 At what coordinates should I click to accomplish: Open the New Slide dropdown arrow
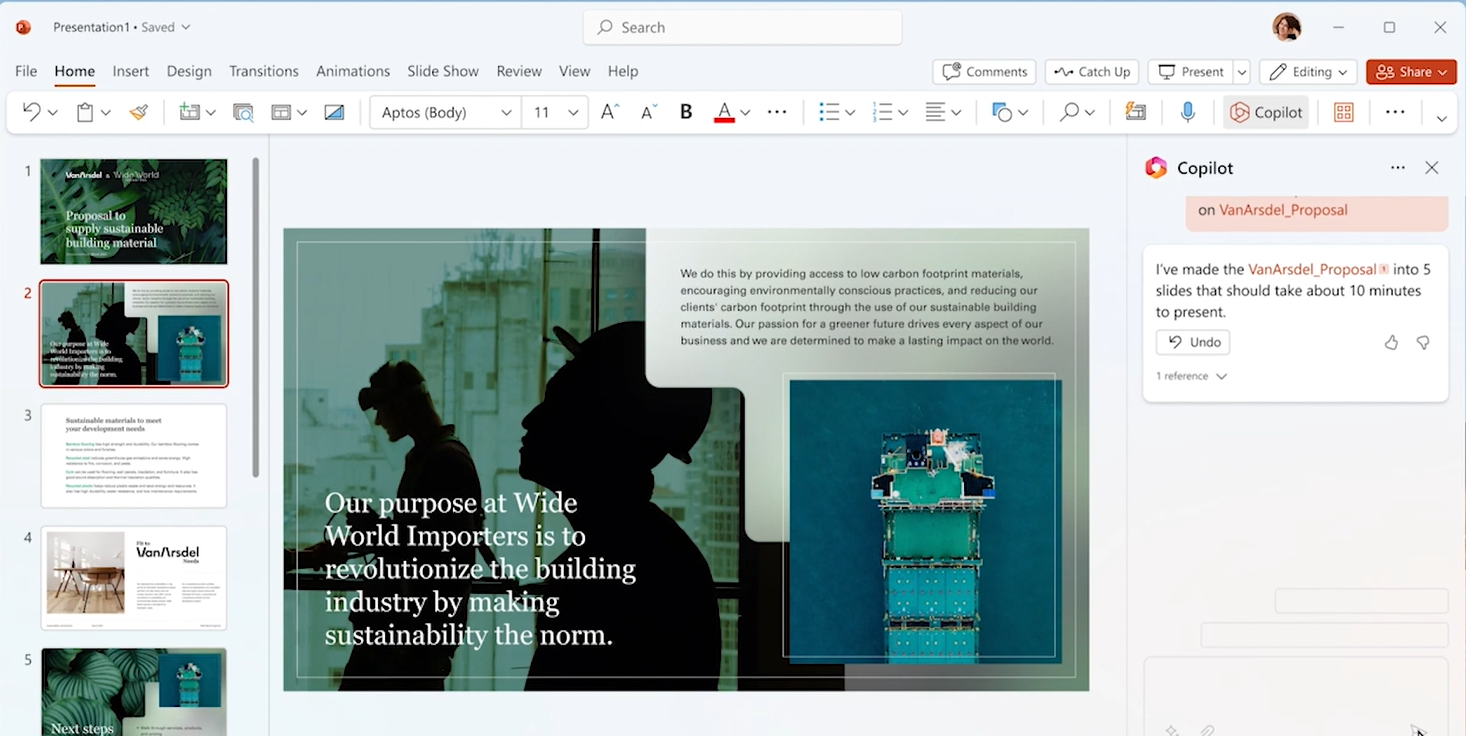[x=210, y=113]
